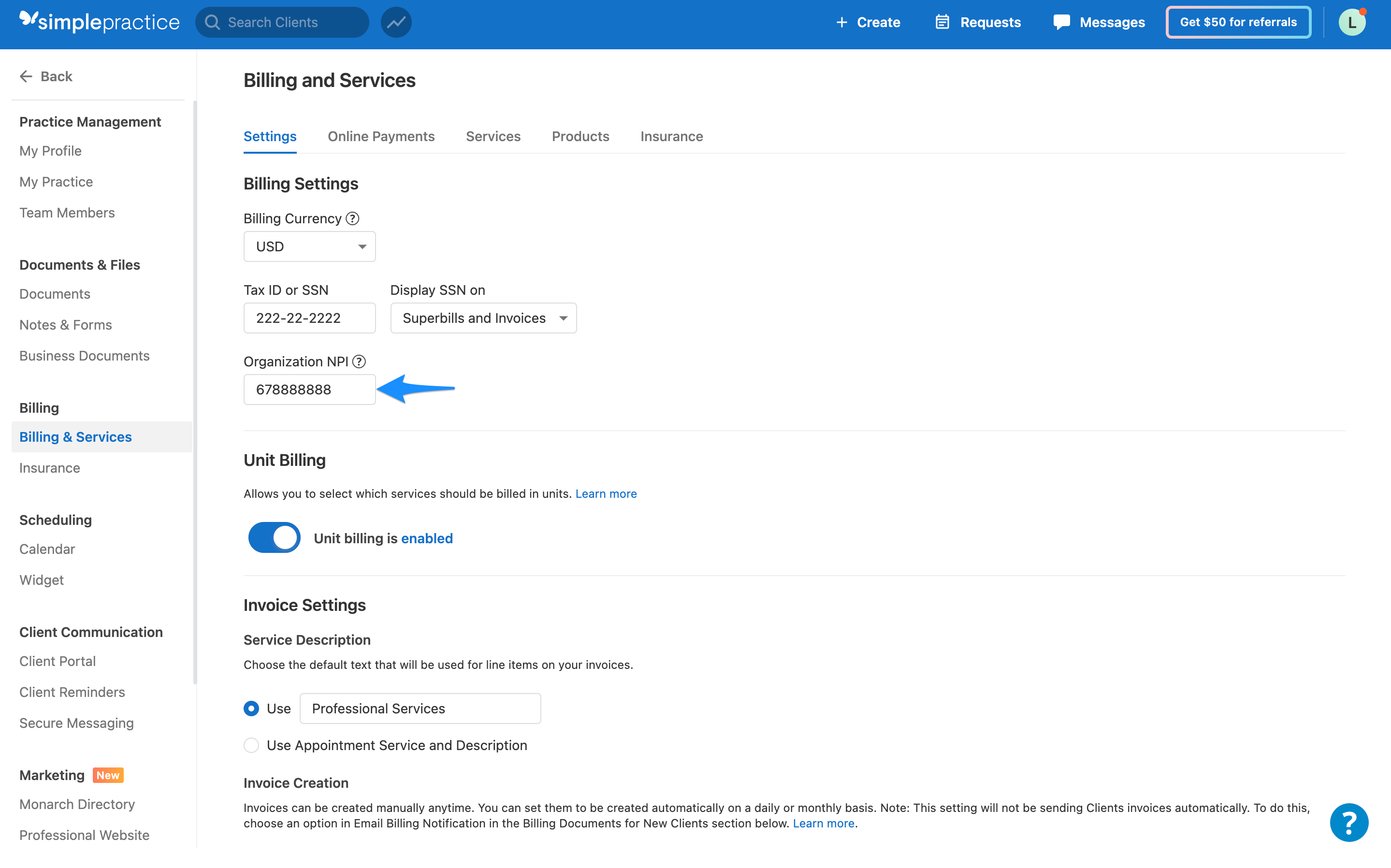
Task: Open Business Documents in sidebar
Action: click(85, 355)
